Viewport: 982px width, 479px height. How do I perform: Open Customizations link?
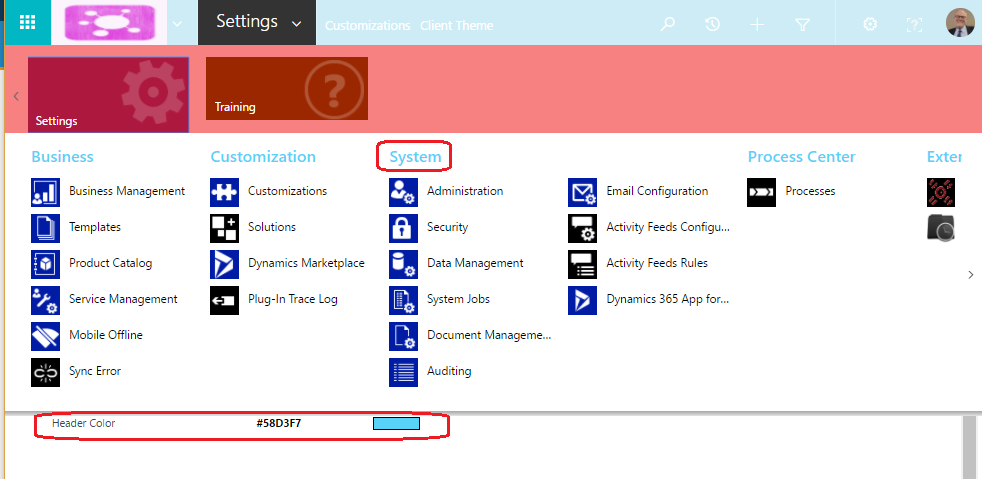pos(287,191)
